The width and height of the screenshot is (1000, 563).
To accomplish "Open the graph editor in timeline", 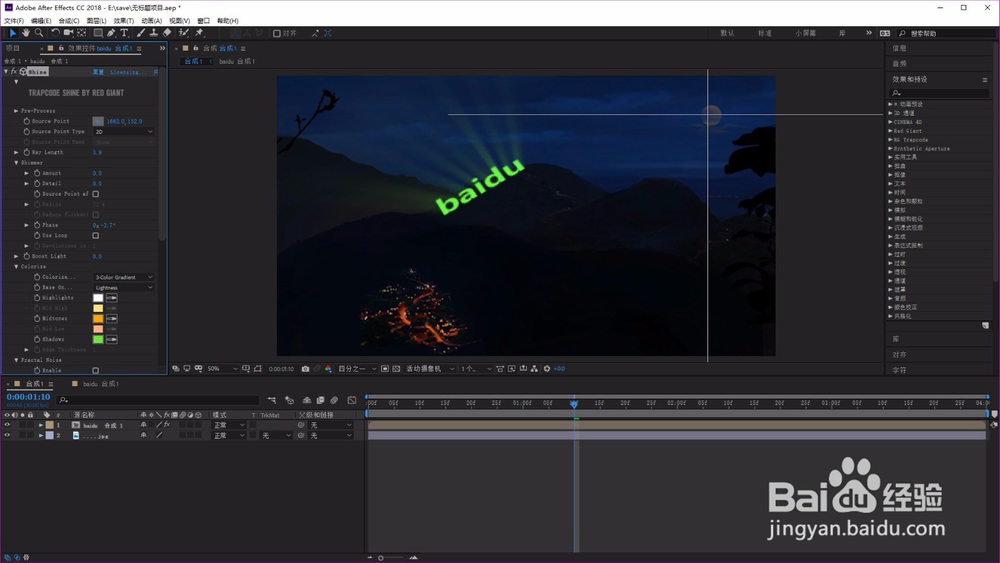I will 352,400.
